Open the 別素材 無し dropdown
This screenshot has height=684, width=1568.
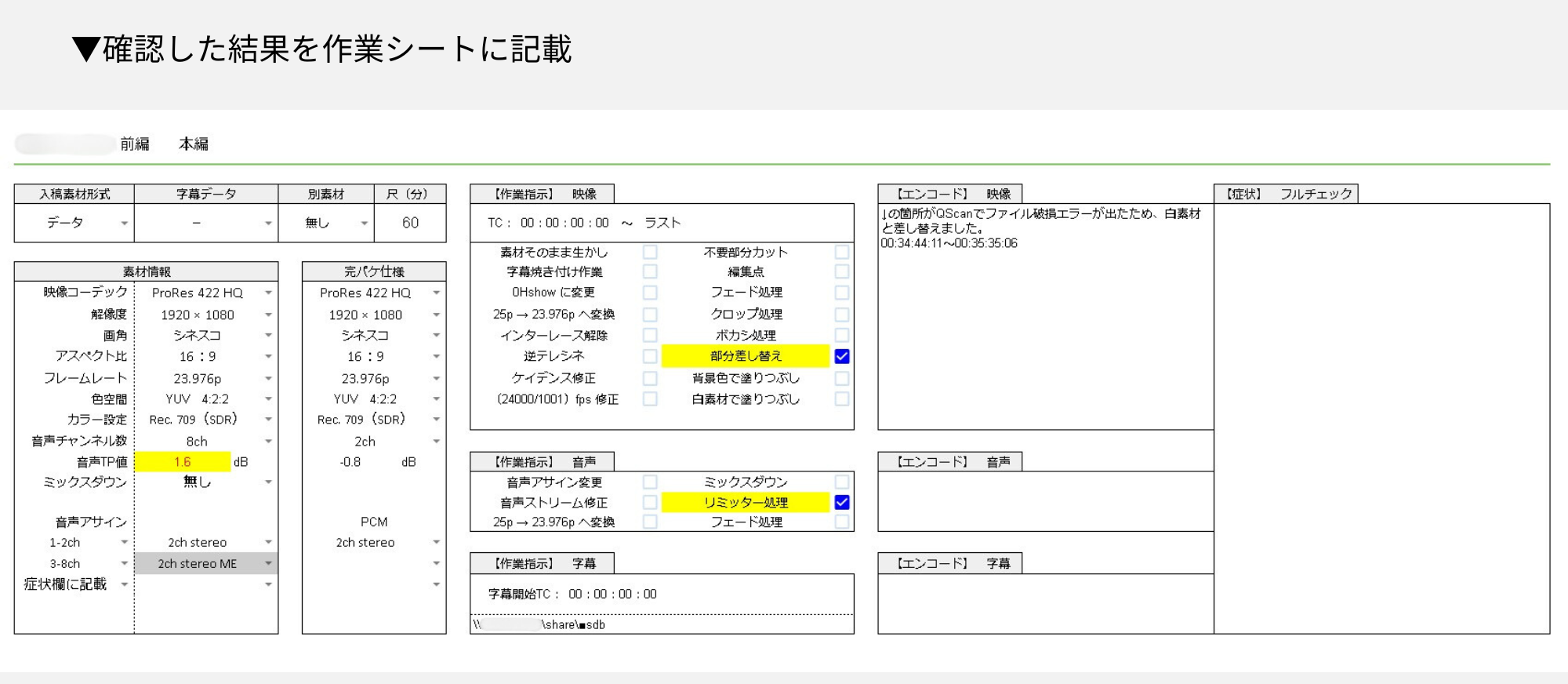pos(364,224)
